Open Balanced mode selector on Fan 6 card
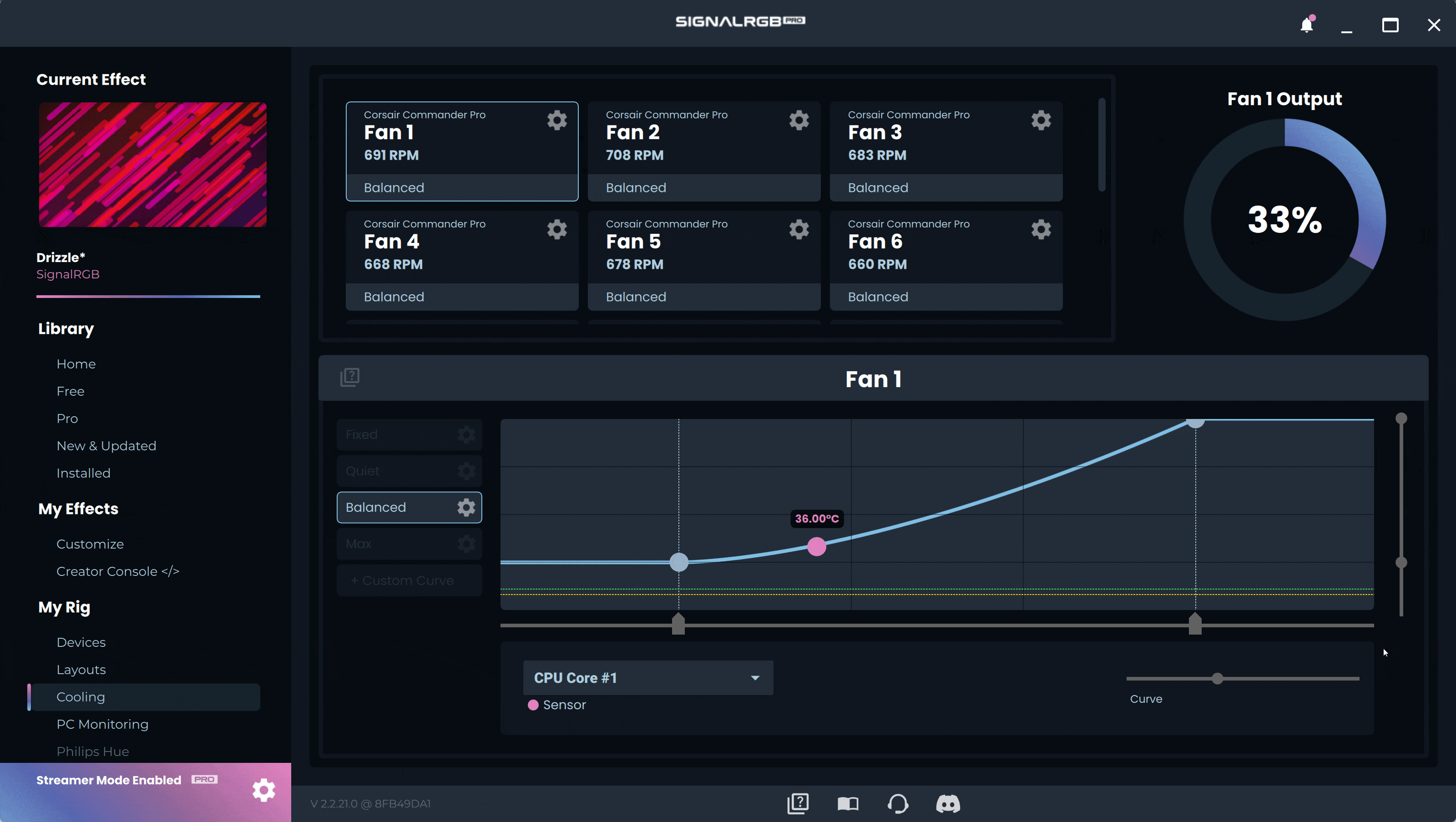 (x=945, y=297)
